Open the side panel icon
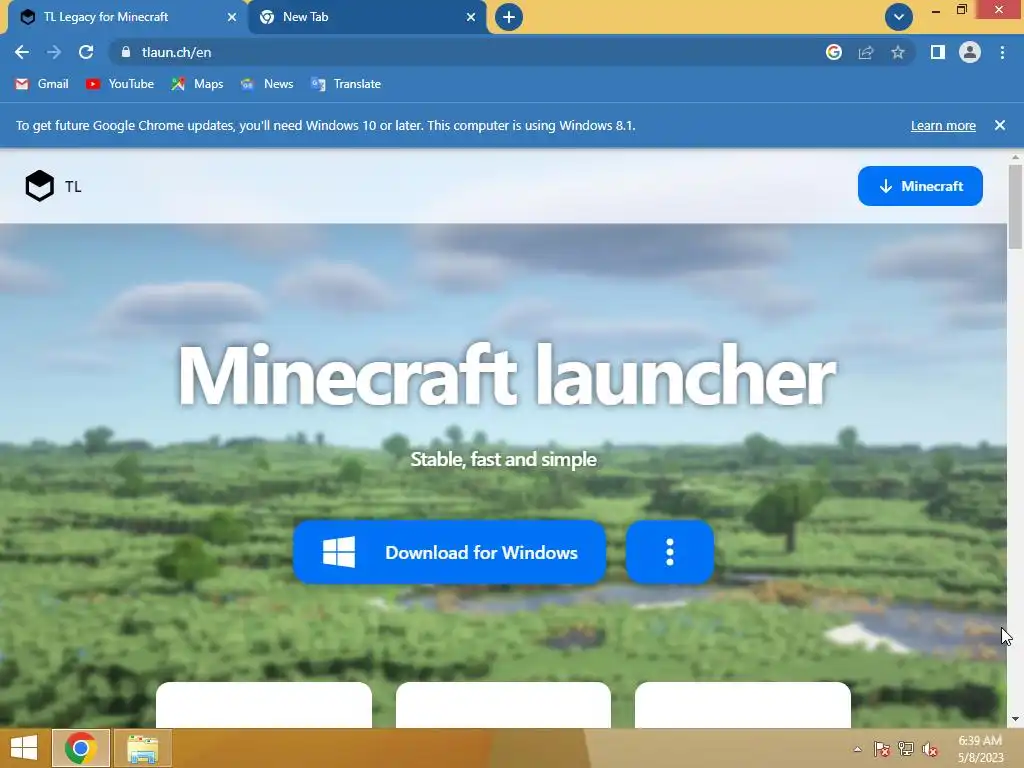Image resolution: width=1024 pixels, height=768 pixels. (x=938, y=52)
